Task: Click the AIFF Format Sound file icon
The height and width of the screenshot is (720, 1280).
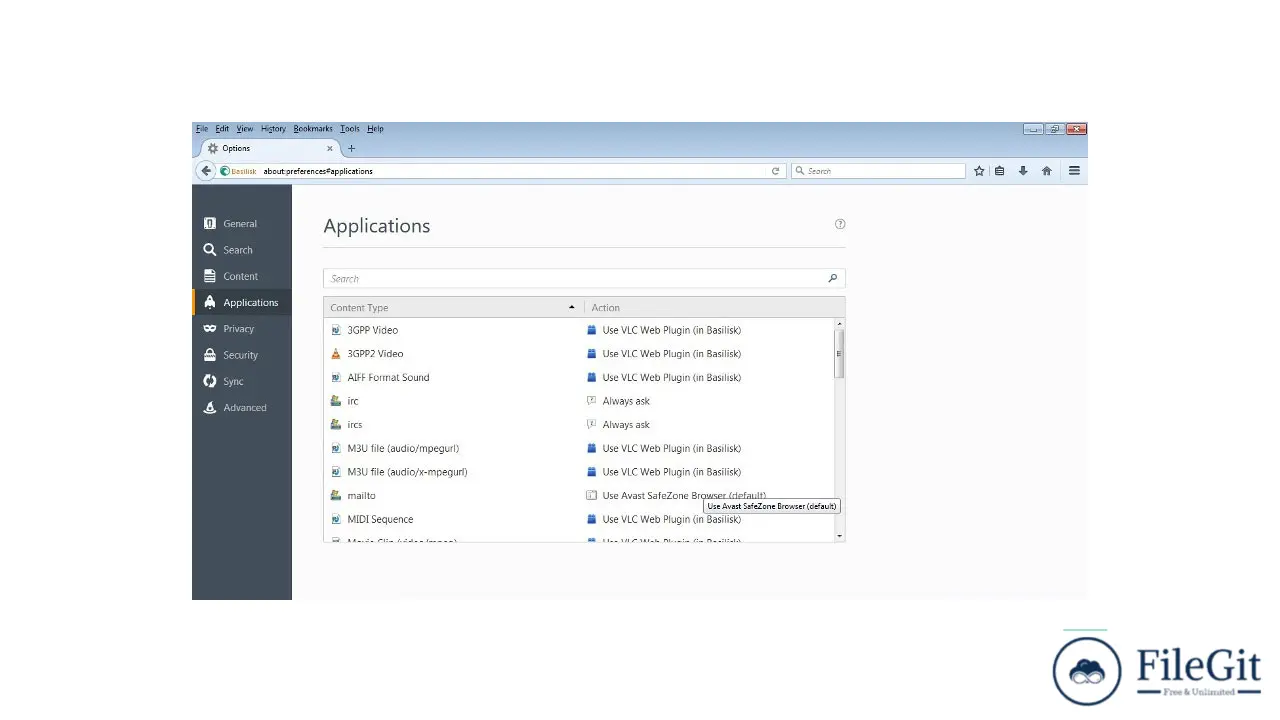Action: [x=336, y=377]
